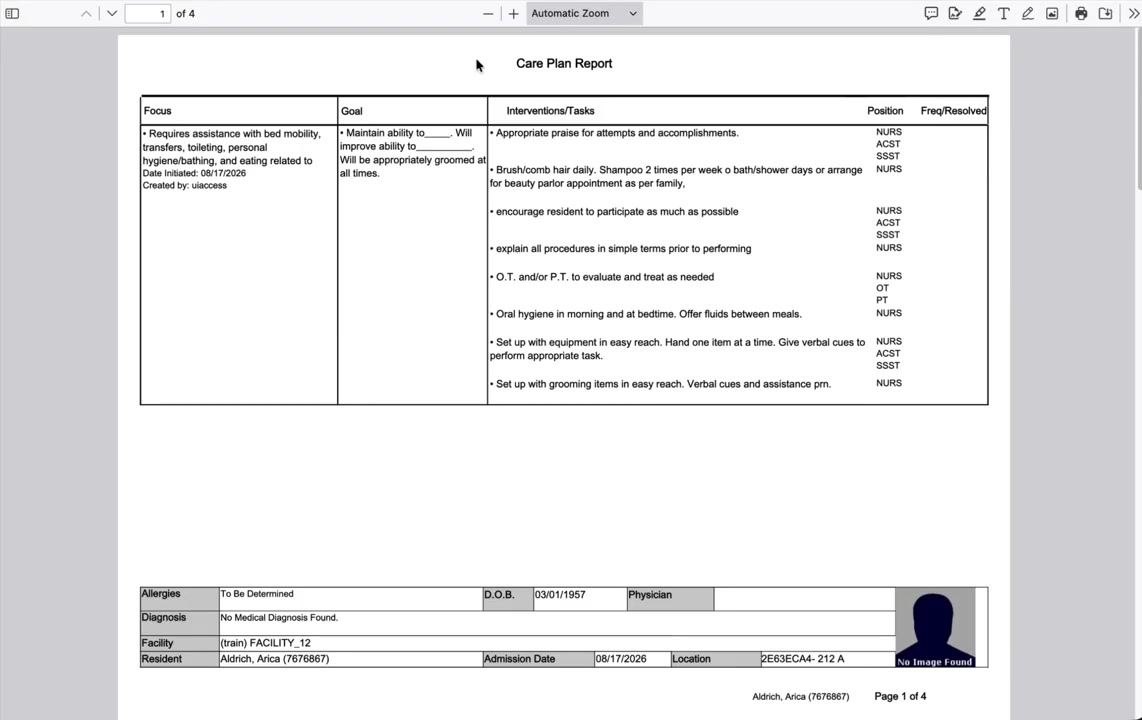This screenshot has height=720, width=1142.
Task: Click the 'PT' position entry
Action: [x=882, y=300]
